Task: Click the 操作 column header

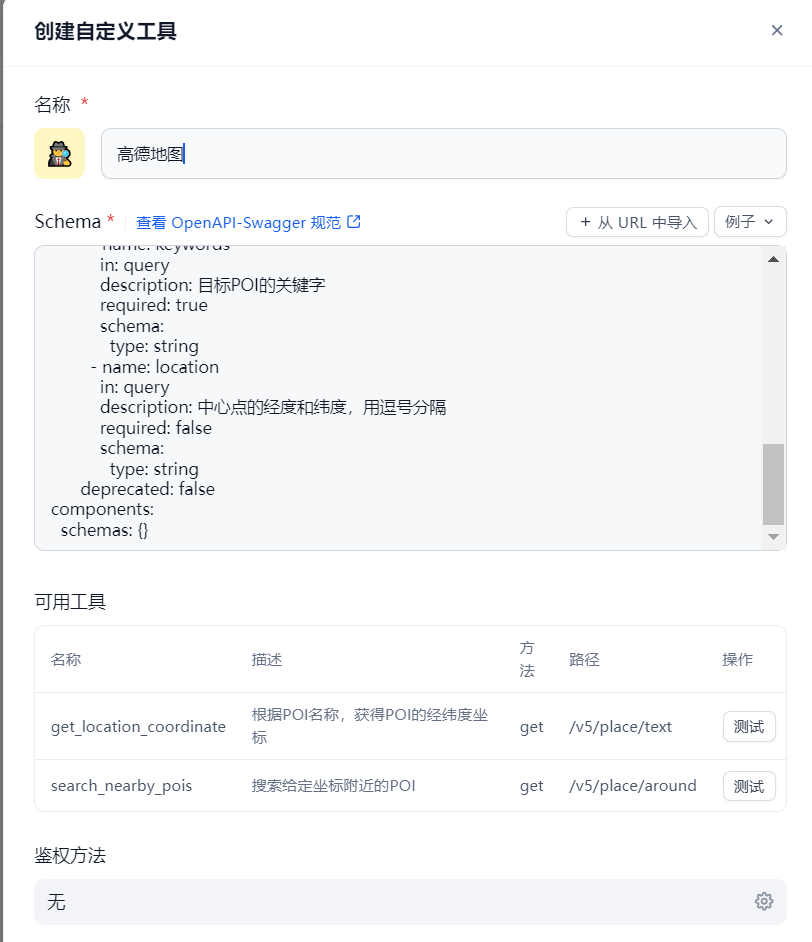Action: (737, 660)
